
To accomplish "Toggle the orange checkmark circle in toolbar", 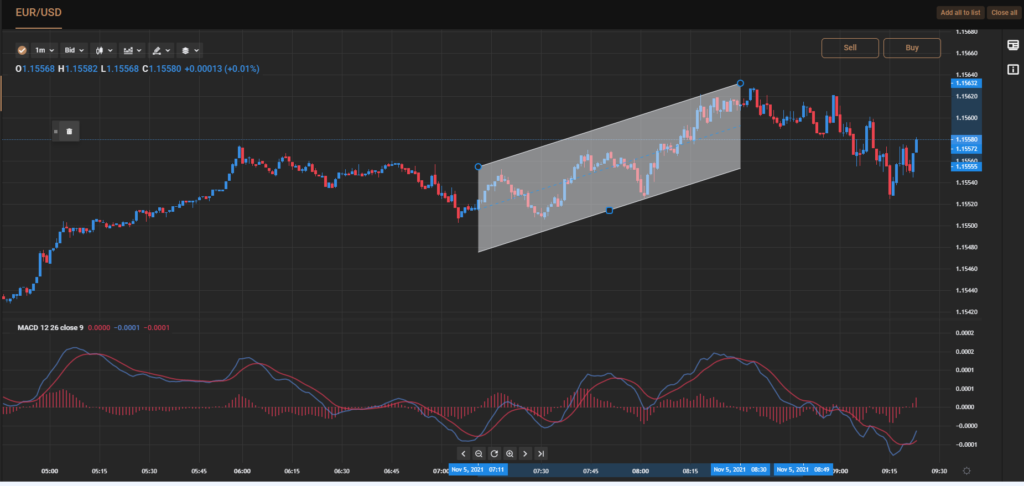I will coord(22,49).
